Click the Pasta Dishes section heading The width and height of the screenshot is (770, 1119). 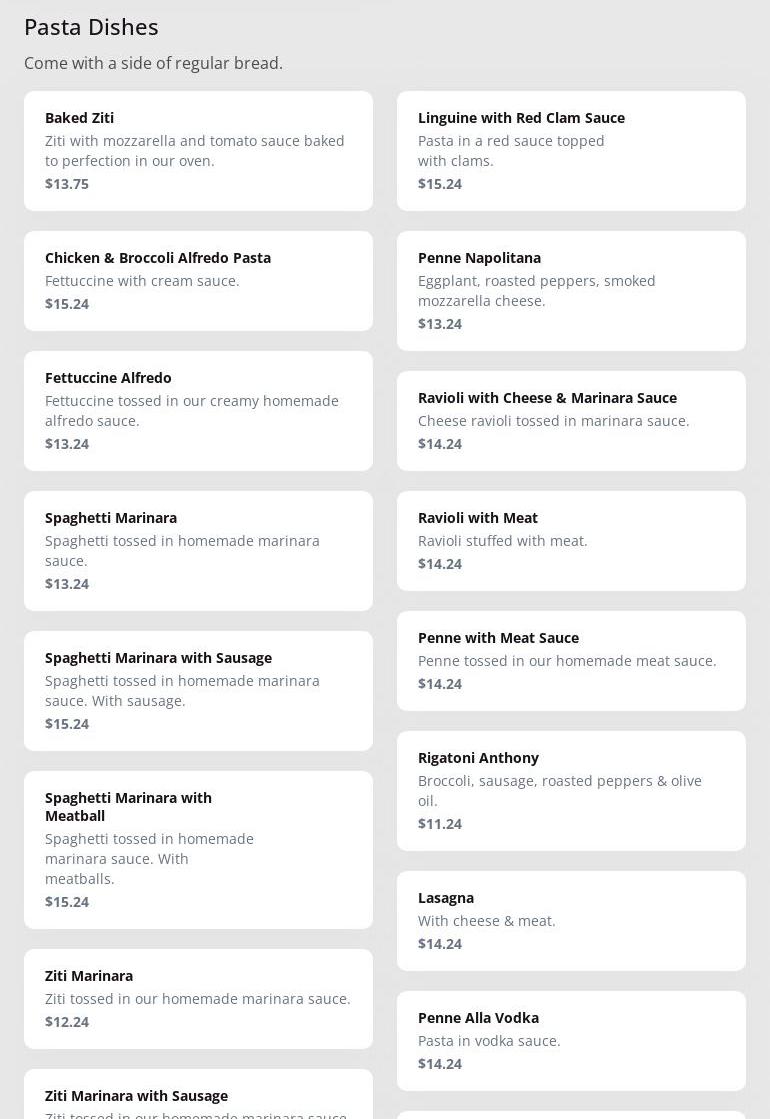click(91, 27)
